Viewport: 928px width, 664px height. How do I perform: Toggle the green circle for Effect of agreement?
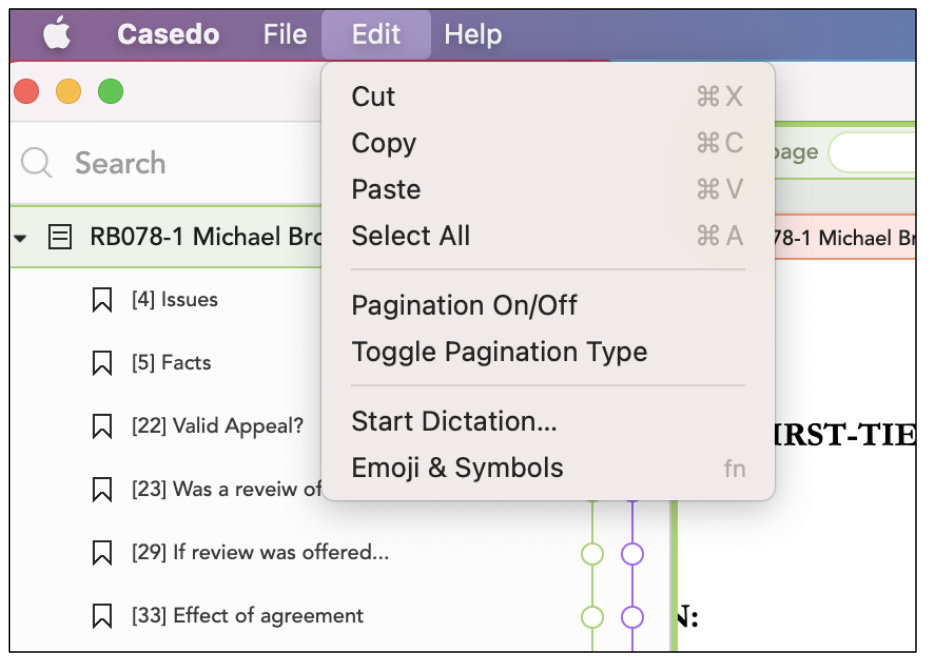(x=592, y=617)
